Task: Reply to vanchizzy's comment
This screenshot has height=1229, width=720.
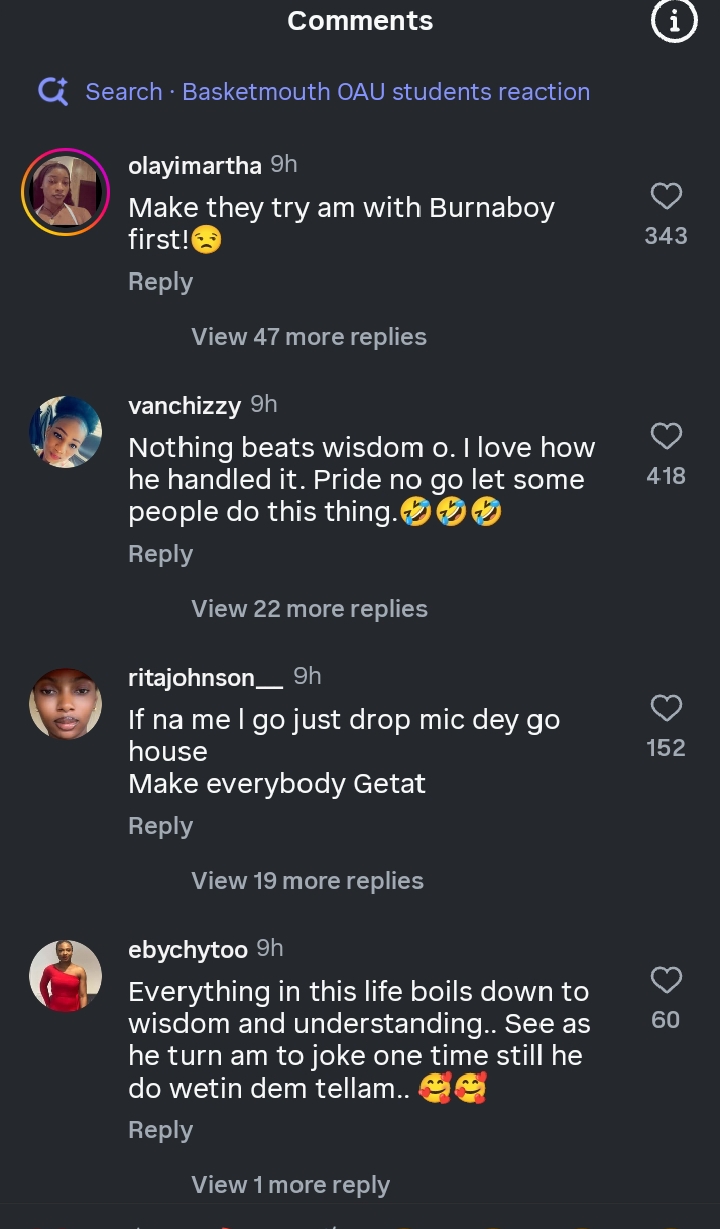Action: (160, 554)
